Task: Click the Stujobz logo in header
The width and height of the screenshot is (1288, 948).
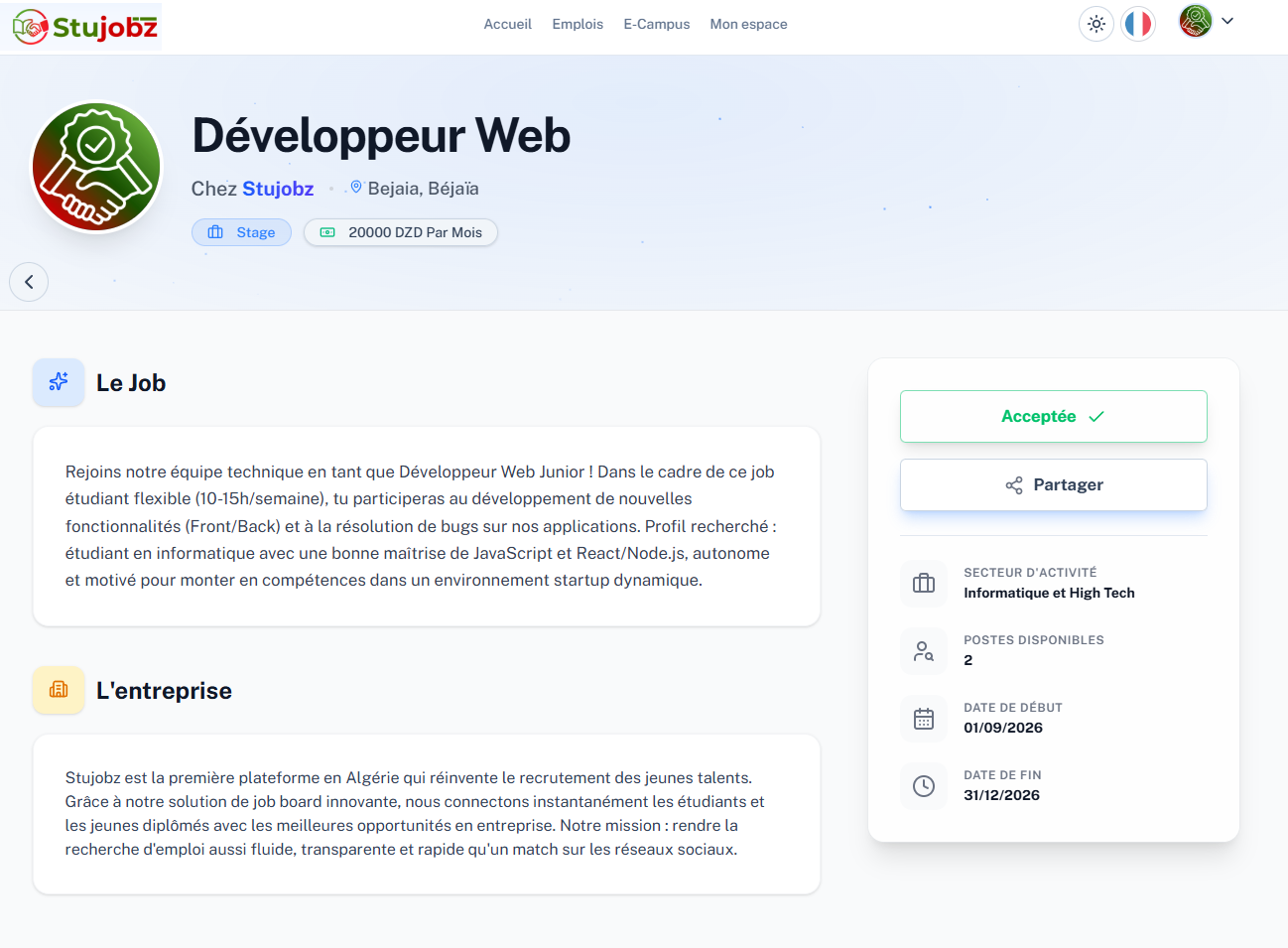Action: pos(85,27)
